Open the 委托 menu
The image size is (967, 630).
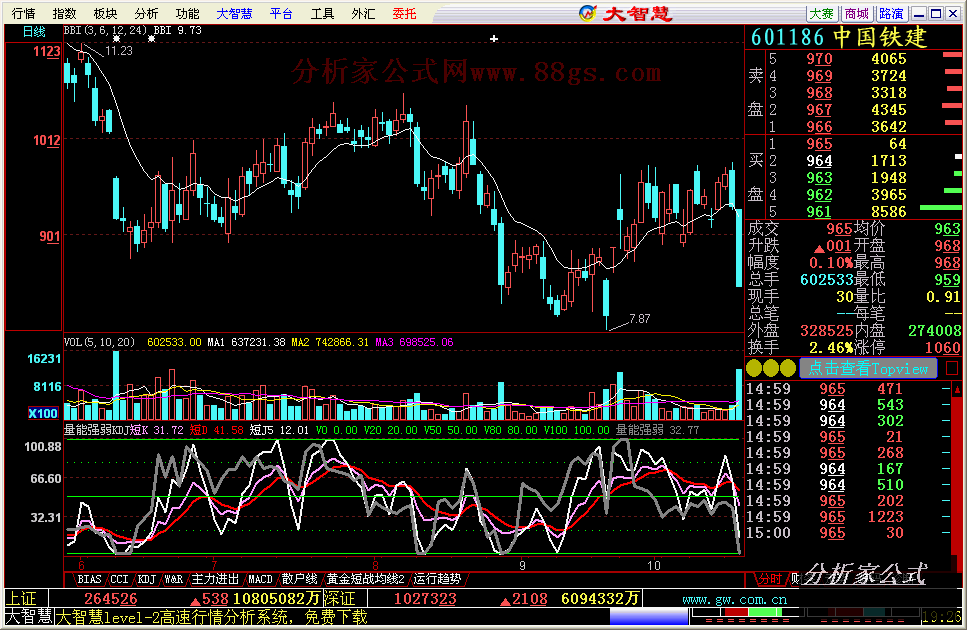(405, 13)
